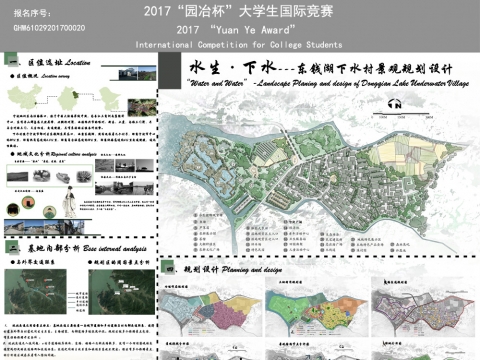This screenshot has height=360, width=480.
Task: Select the '2017 园冶杯 大学生国际竞赛' header title
Action: (238, 11)
